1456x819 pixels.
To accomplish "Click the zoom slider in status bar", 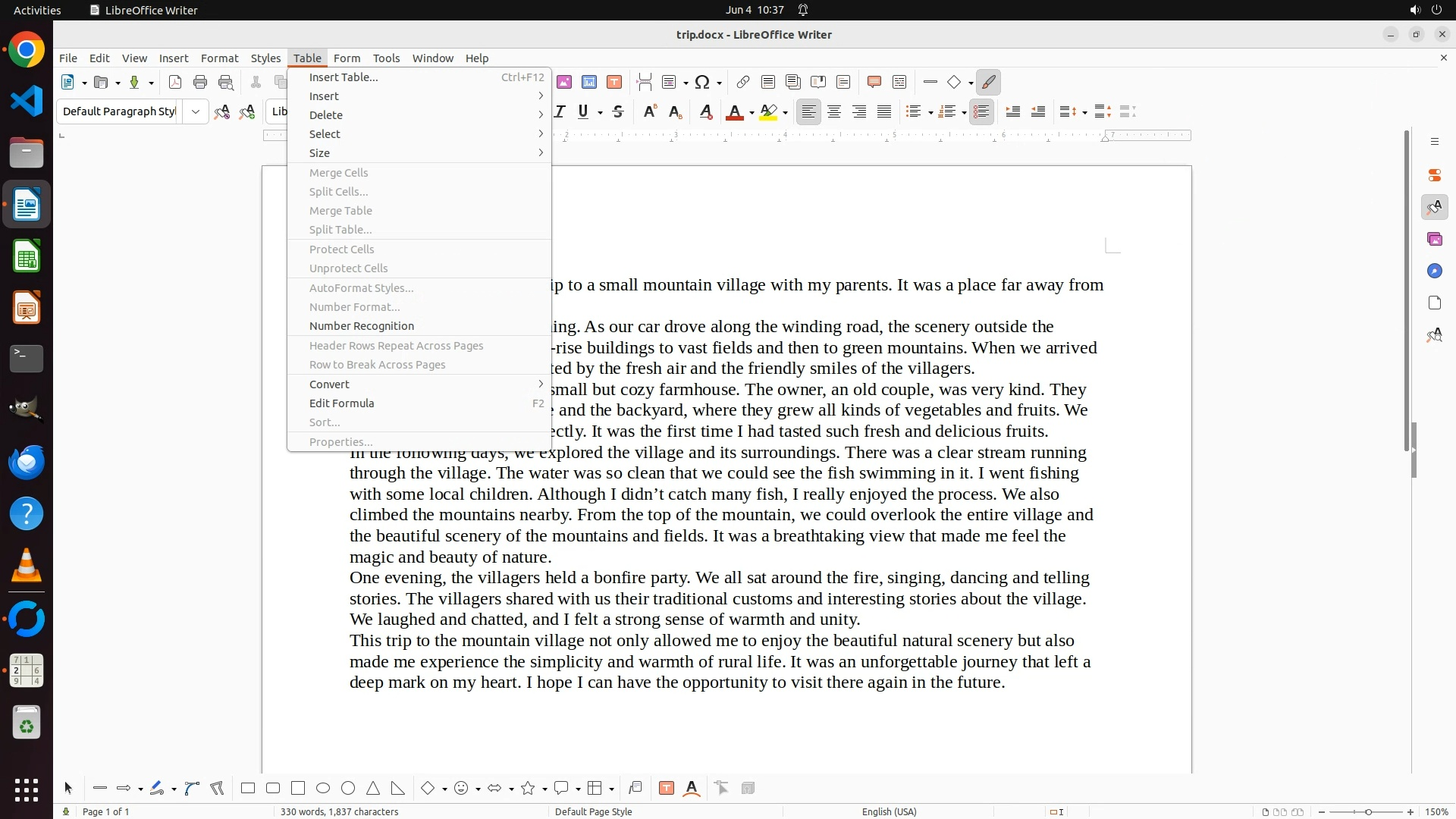I will click(x=1368, y=811).
